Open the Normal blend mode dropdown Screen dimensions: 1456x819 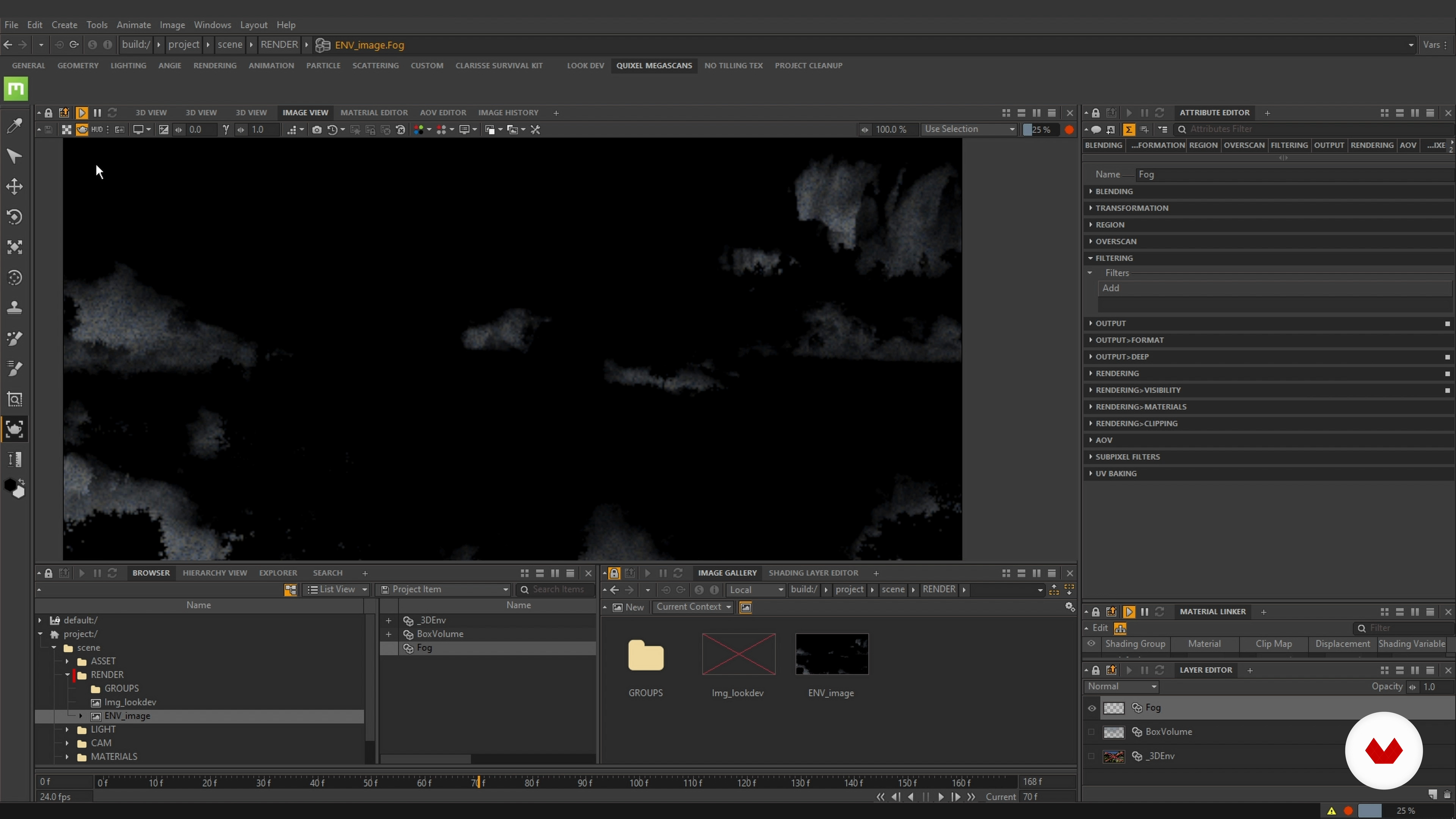tap(1122, 686)
